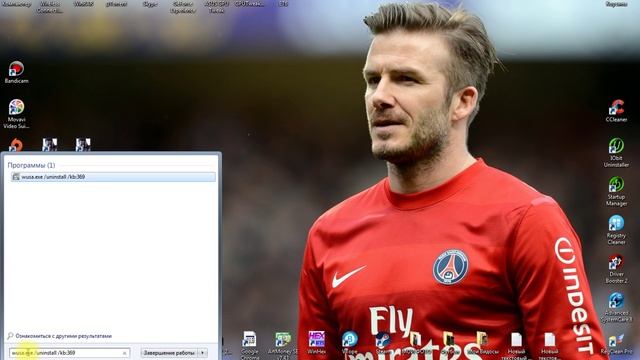Open Google Chrome desktop shortcut
This screenshot has width=640, height=360.
click(249, 345)
